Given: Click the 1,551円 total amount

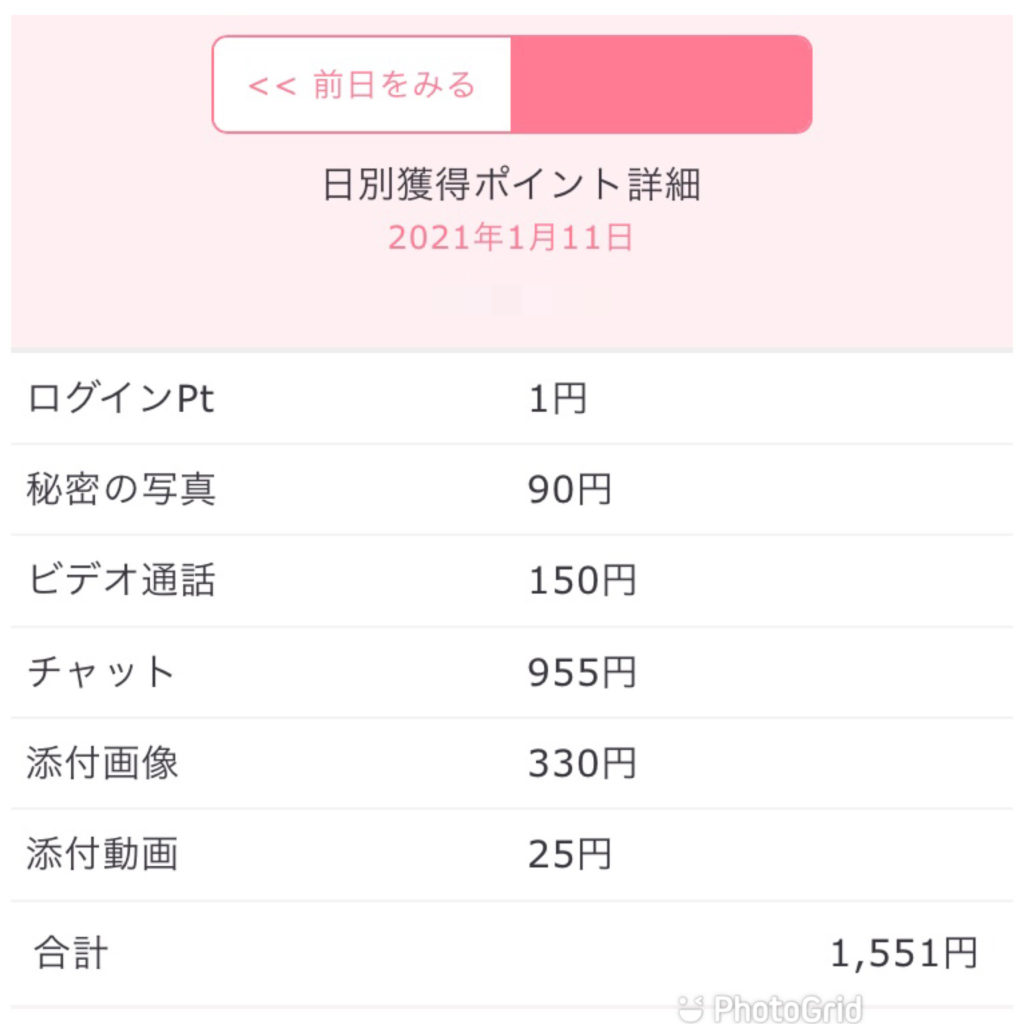Looking at the screenshot, I should coord(903,954).
